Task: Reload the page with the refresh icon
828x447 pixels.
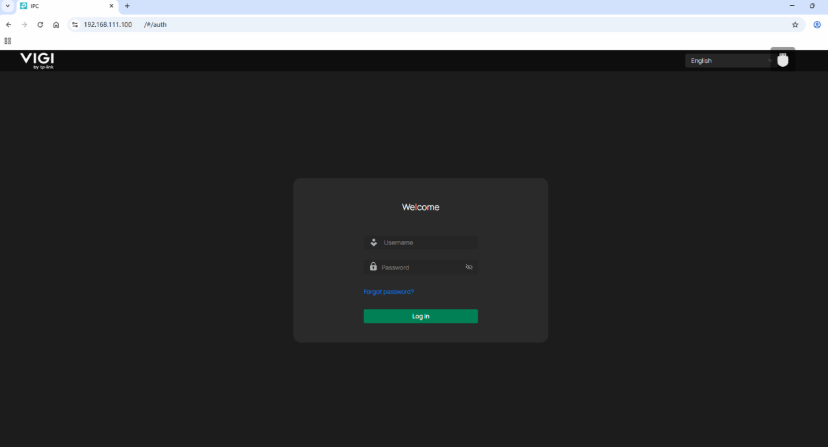Action: tap(40, 24)
